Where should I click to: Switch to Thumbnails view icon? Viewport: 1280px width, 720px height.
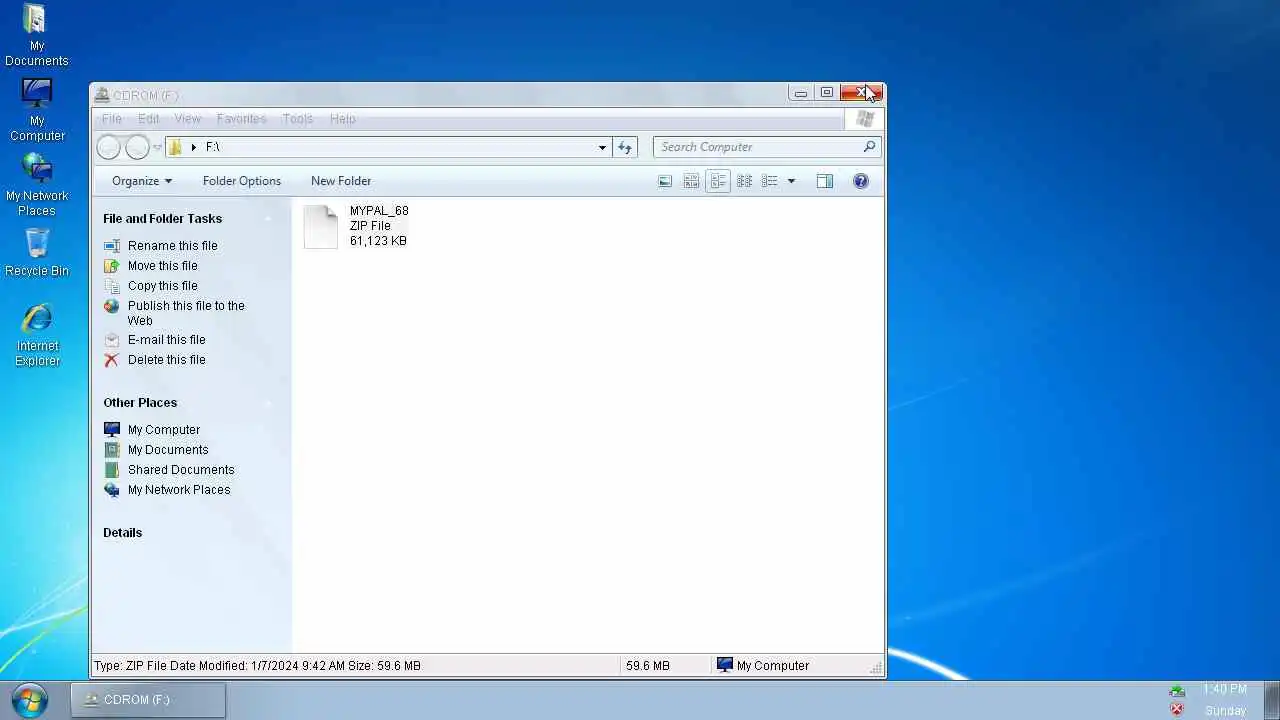coord(665,181)
